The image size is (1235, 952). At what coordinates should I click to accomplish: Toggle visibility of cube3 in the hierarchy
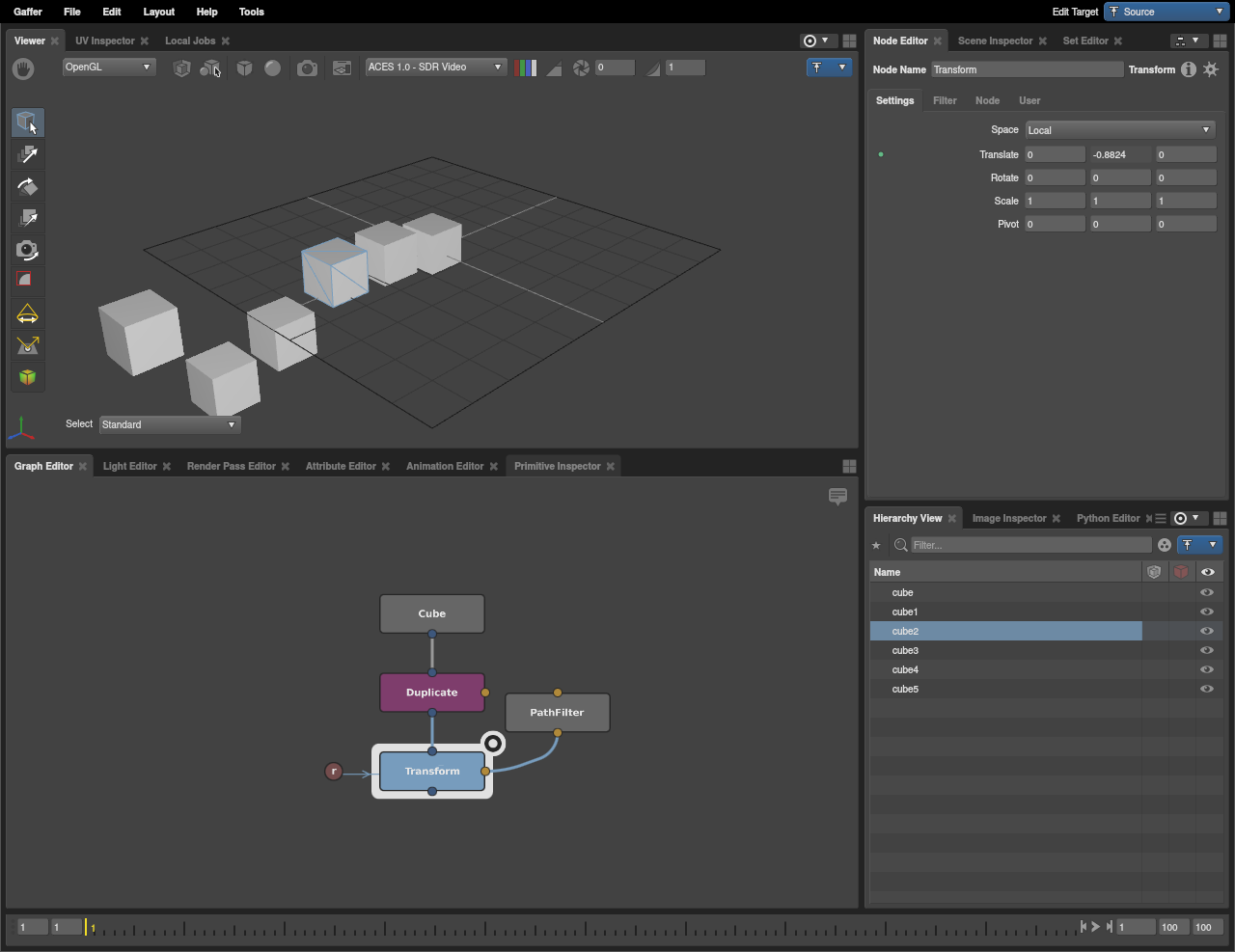pyautogui.click(x=1206, y=650)
